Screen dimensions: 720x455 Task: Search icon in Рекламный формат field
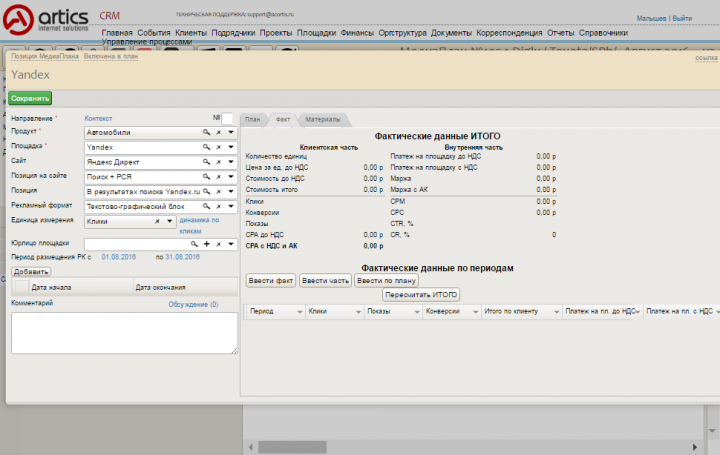click(x=207, y=206)
